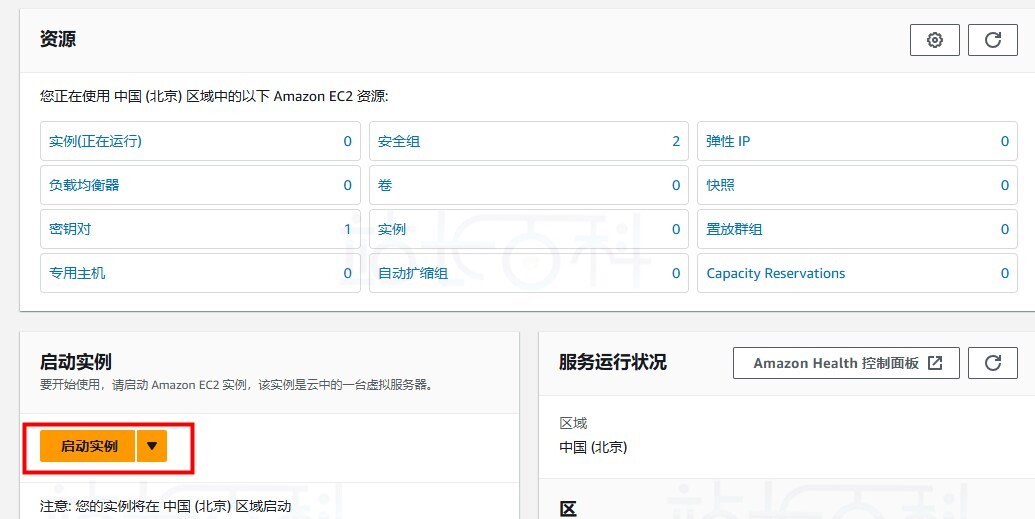Open Capacity Reservations resource link
The width and height of the screenshot is (1035, 519).
tap(776, 273)
